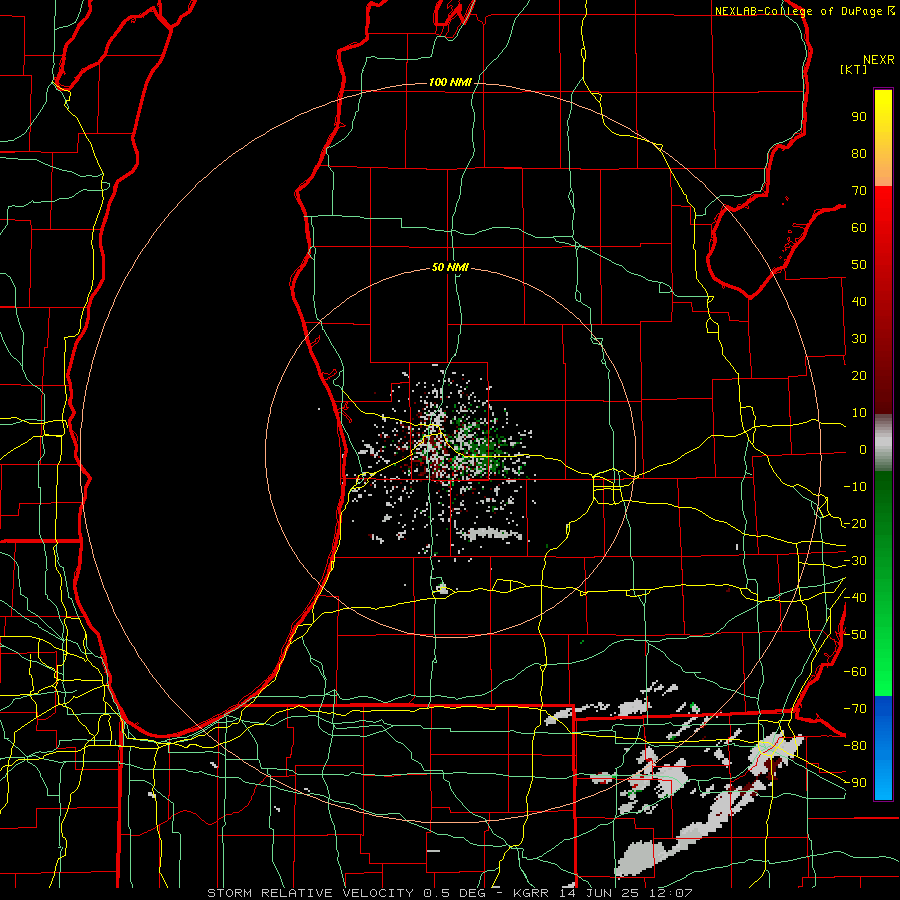Select the -80 scale label
The height and width of the screenshot is (900, 900).
click(855, 746)
